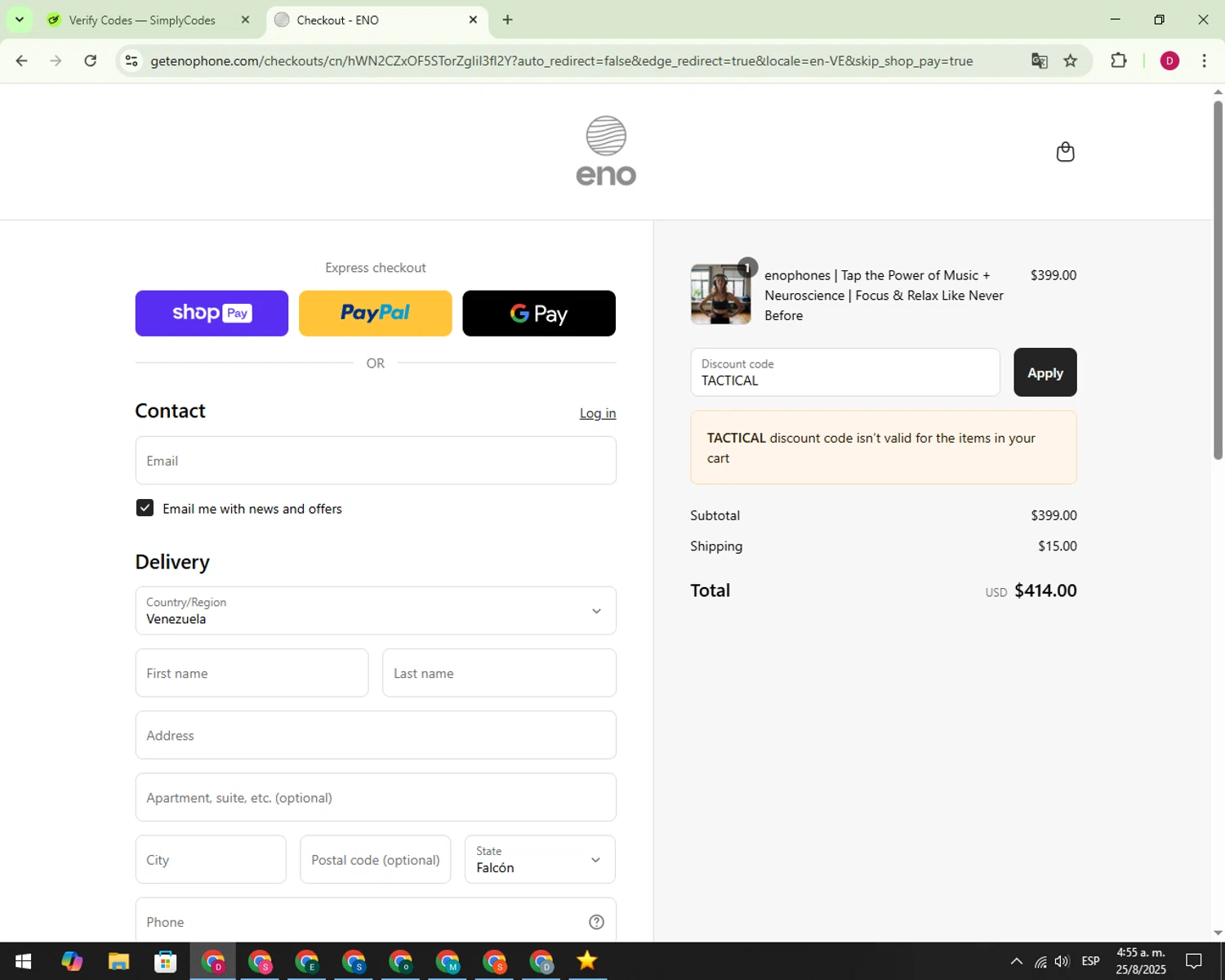
Task: Open the Chrome three-dot menu
Action: coord(1204,60)
